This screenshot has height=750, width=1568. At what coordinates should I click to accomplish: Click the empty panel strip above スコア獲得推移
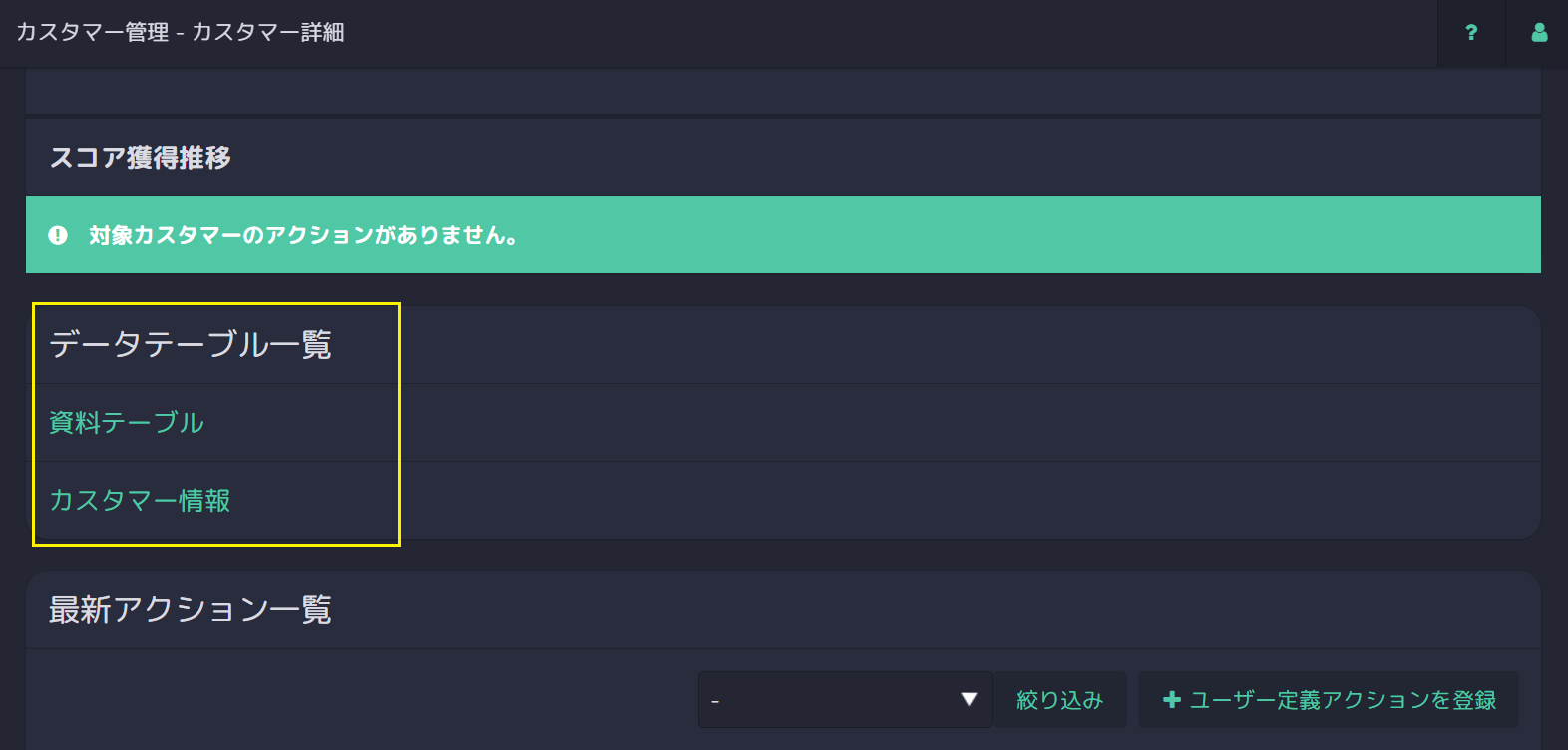click(783, 91)
